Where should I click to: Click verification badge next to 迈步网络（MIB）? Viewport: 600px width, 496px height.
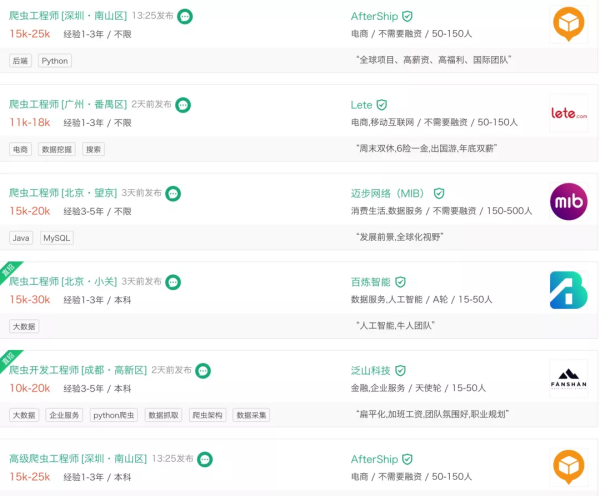coord(439,193)
